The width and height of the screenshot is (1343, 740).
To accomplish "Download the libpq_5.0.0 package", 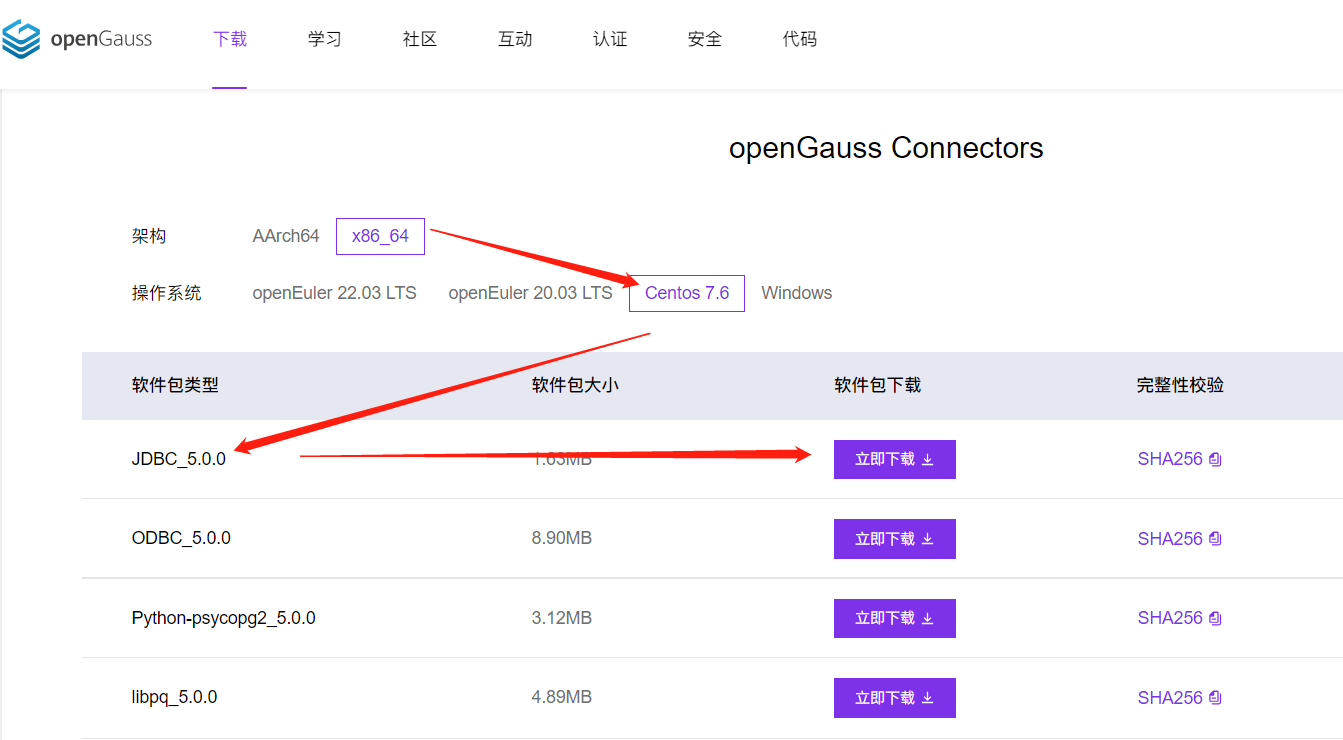I will (895, 698).
